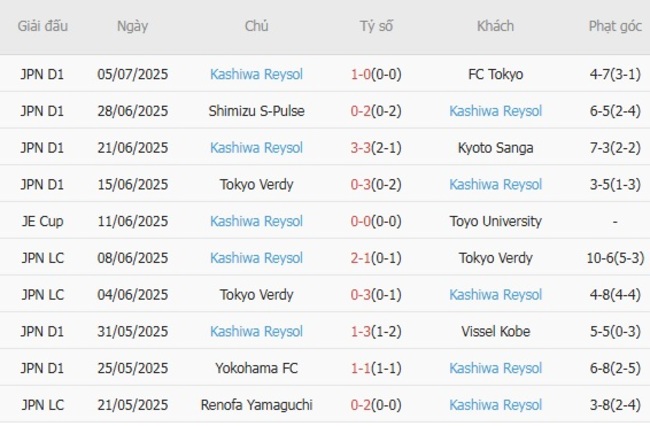Screen dimensions: 650x426
Task: Click the Giải đấu column header
Action: coord(42,27)
